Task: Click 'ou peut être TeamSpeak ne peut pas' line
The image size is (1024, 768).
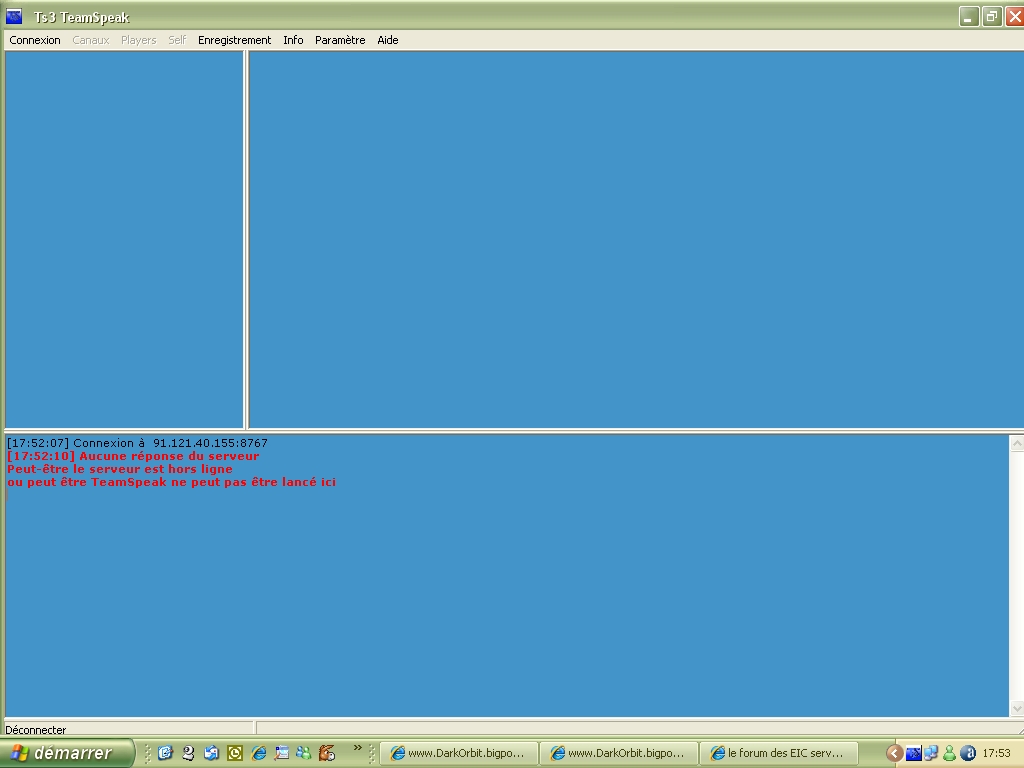Action: pos(171,482)
